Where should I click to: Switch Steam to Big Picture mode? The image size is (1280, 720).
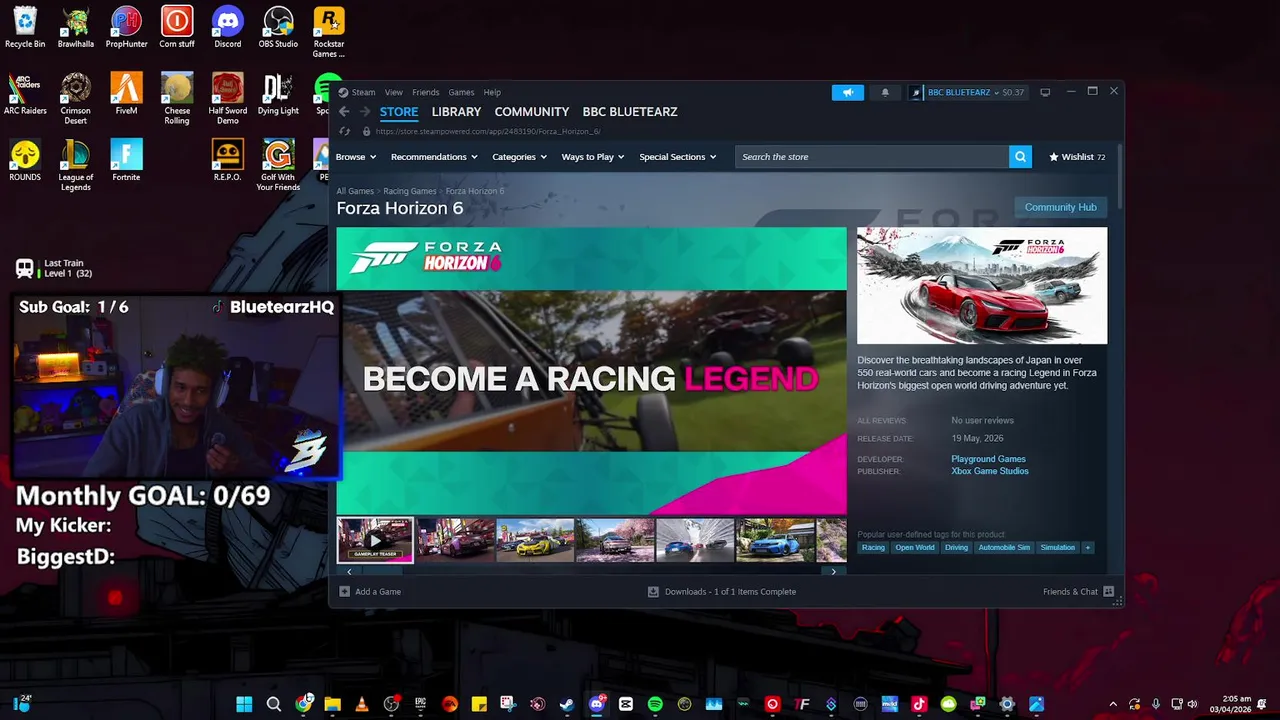1045,92
